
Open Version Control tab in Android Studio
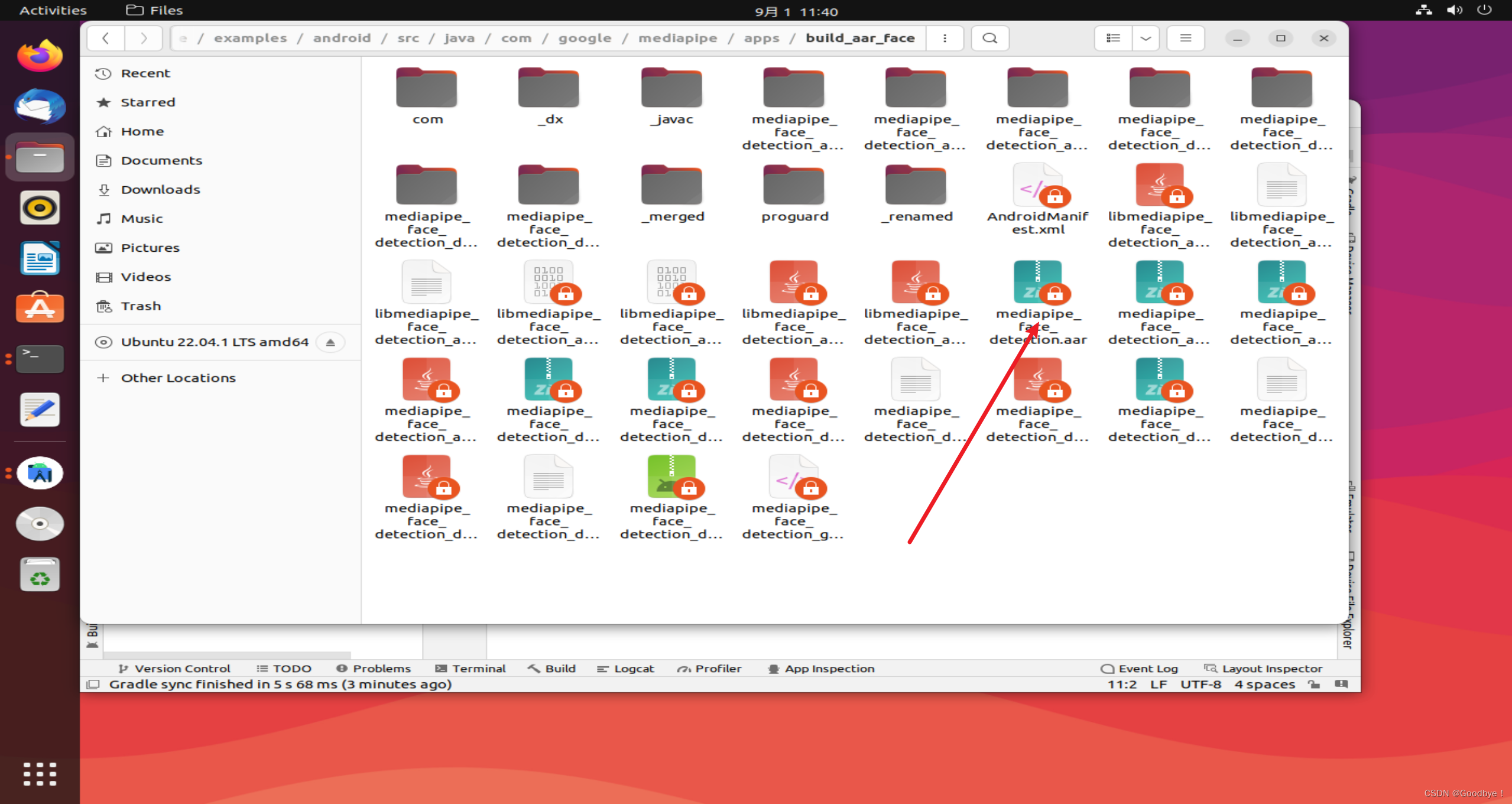tap(174, 669)
